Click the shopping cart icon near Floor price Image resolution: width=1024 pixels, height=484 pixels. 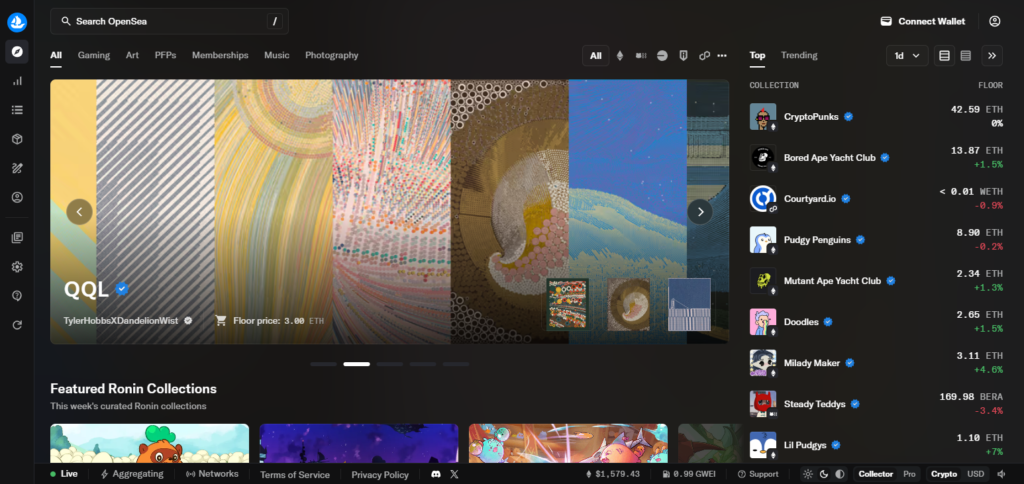(221, 321)
